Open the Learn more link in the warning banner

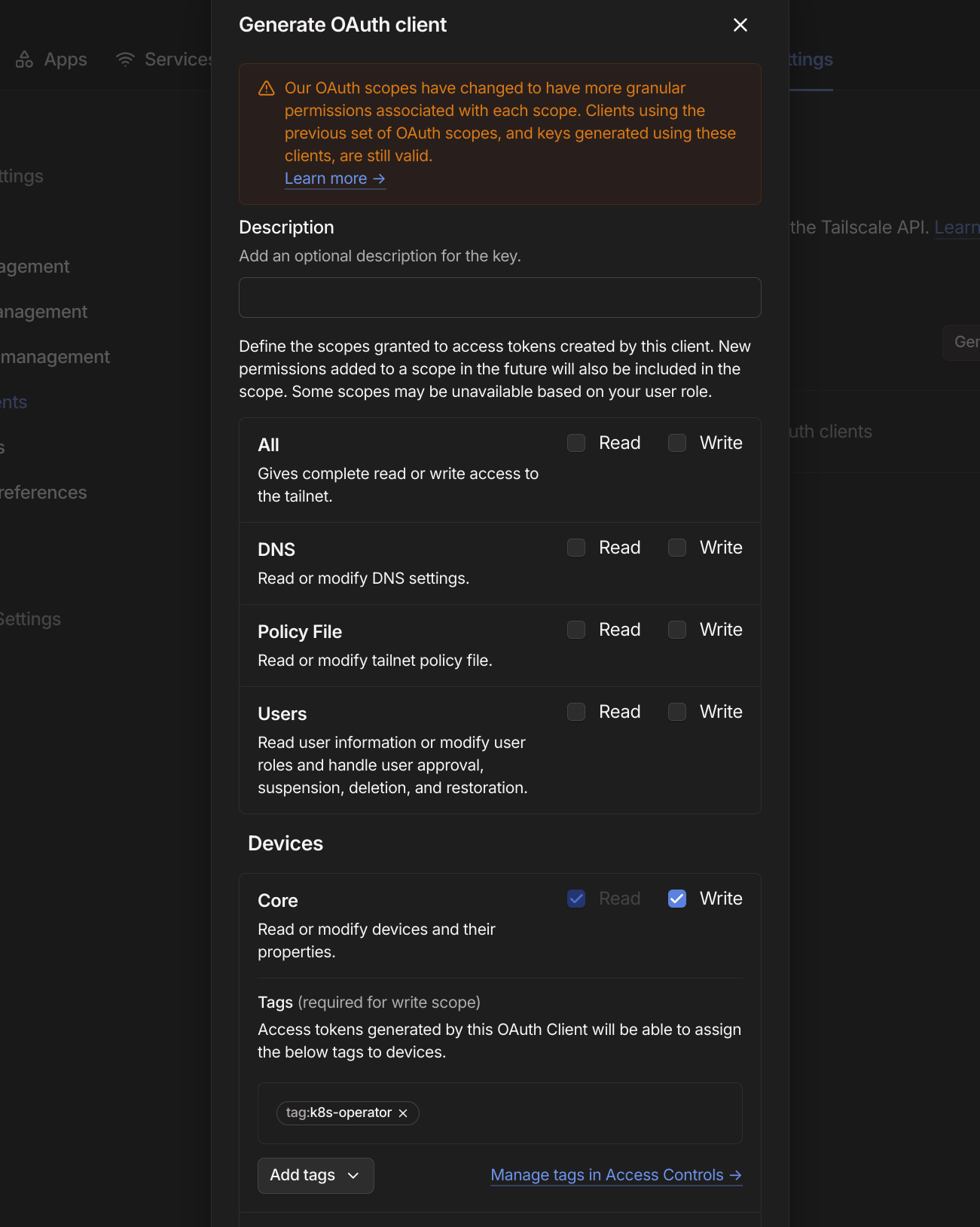pos(335,179)
